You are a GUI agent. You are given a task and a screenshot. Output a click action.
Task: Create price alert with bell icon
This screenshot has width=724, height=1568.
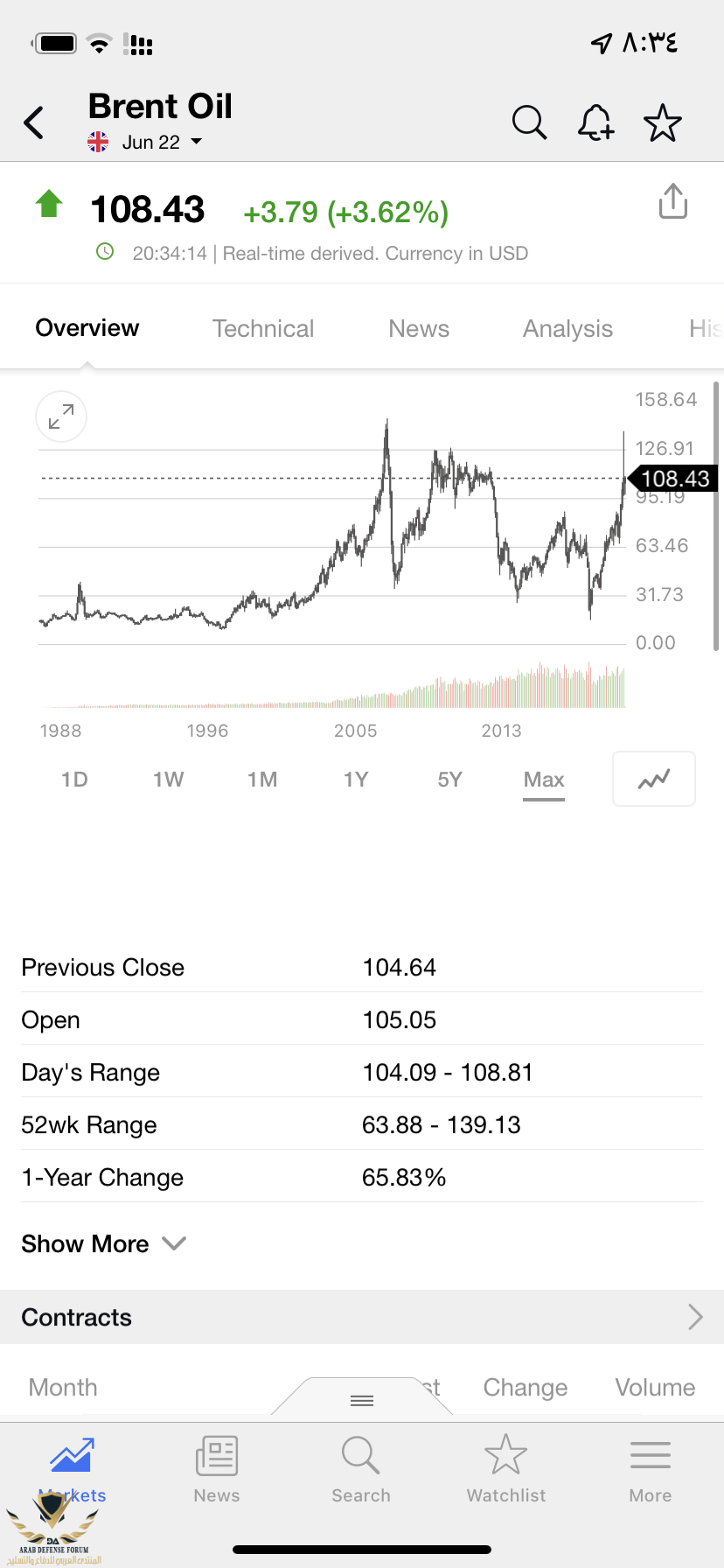(595, 122)
